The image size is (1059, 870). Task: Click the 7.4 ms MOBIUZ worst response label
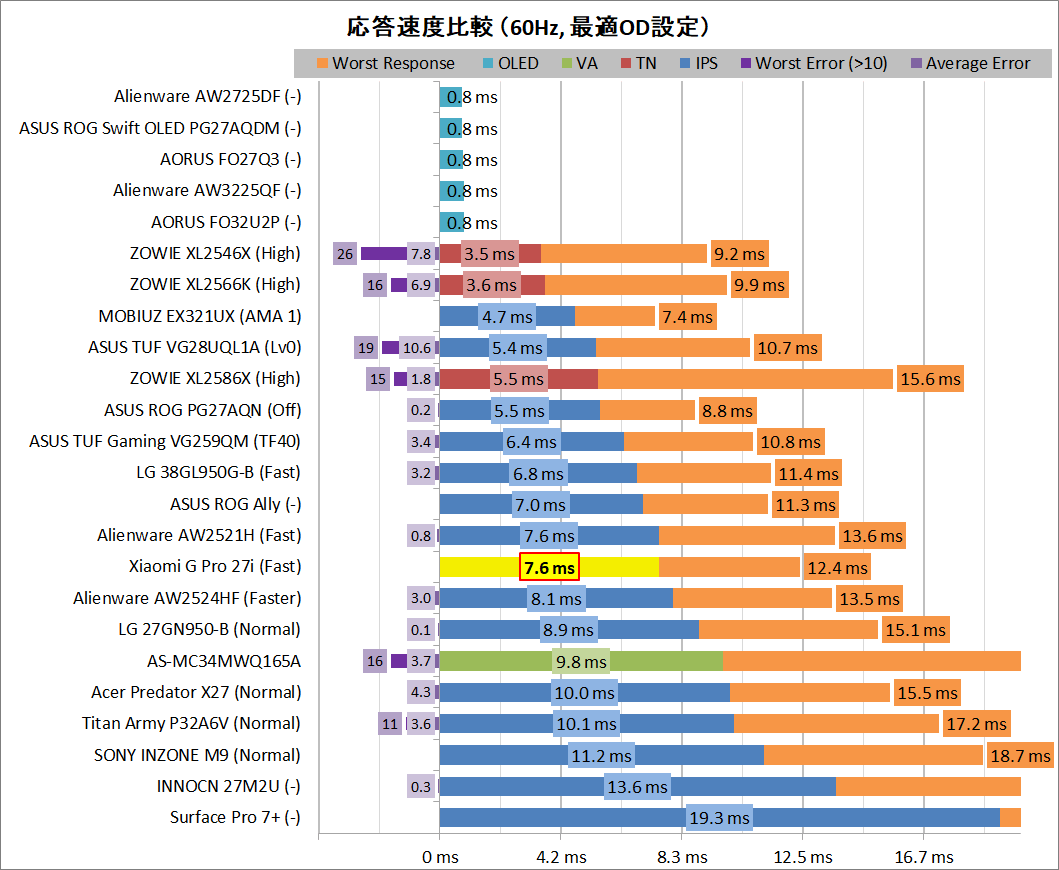coord(688,317)
